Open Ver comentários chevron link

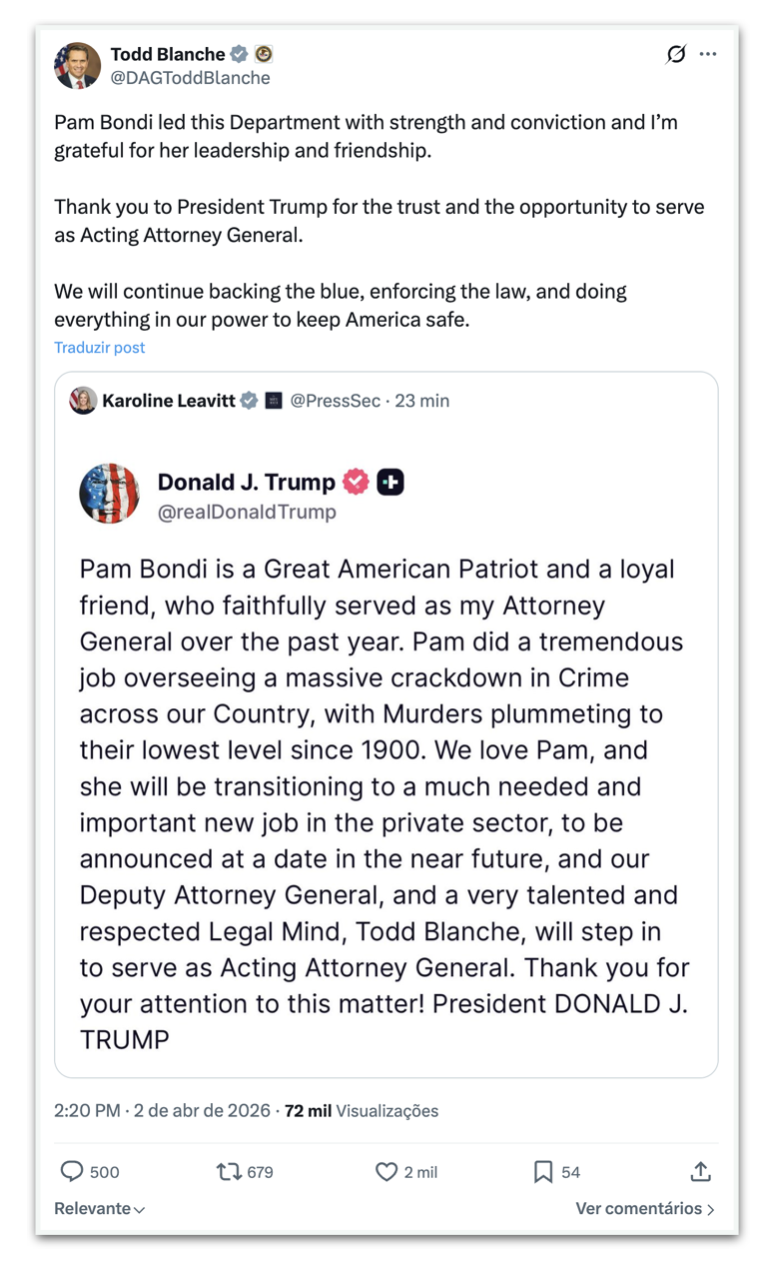644,1208
